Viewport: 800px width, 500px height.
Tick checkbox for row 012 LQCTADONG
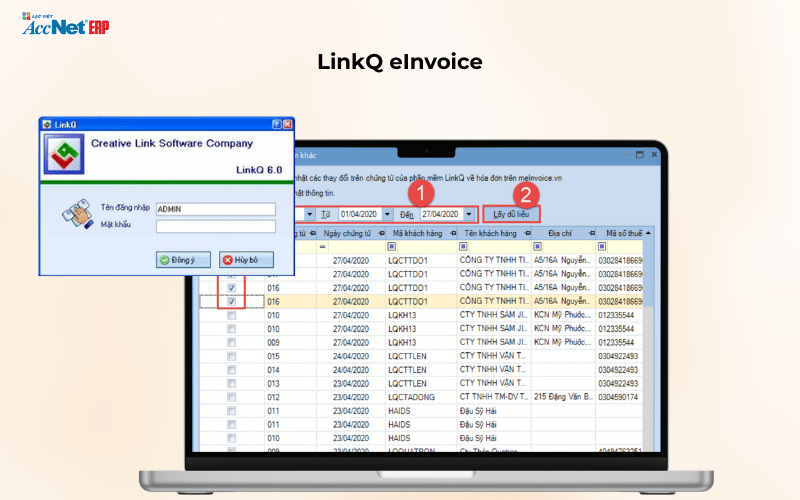pyautogui.click(x=232, y=397)
